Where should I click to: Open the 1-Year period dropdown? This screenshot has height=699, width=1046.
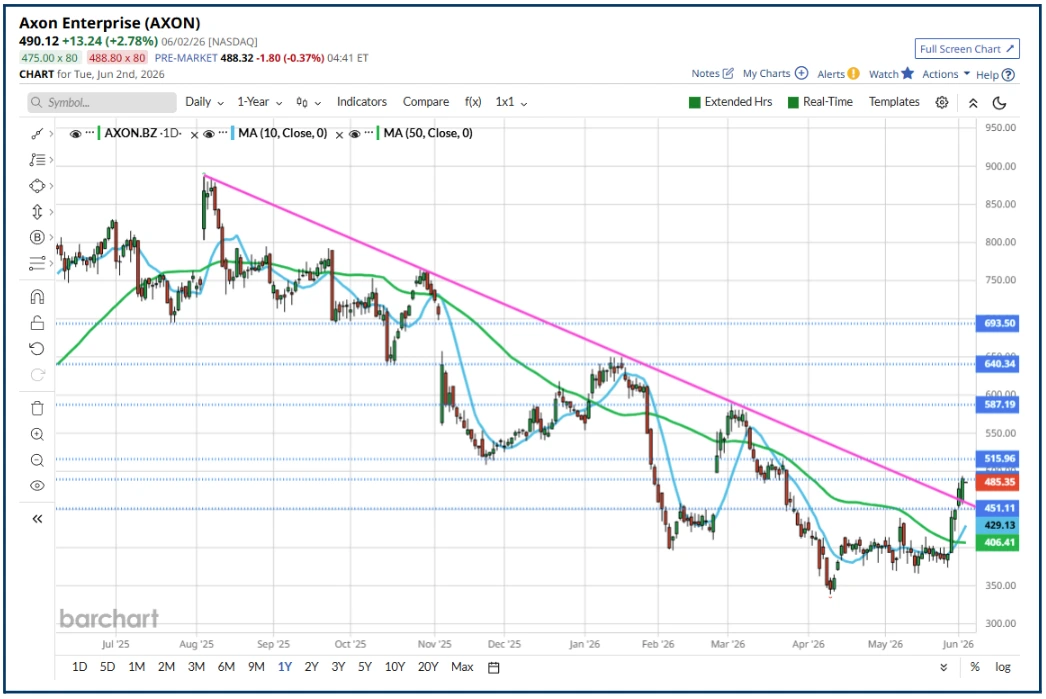[259, 102]
